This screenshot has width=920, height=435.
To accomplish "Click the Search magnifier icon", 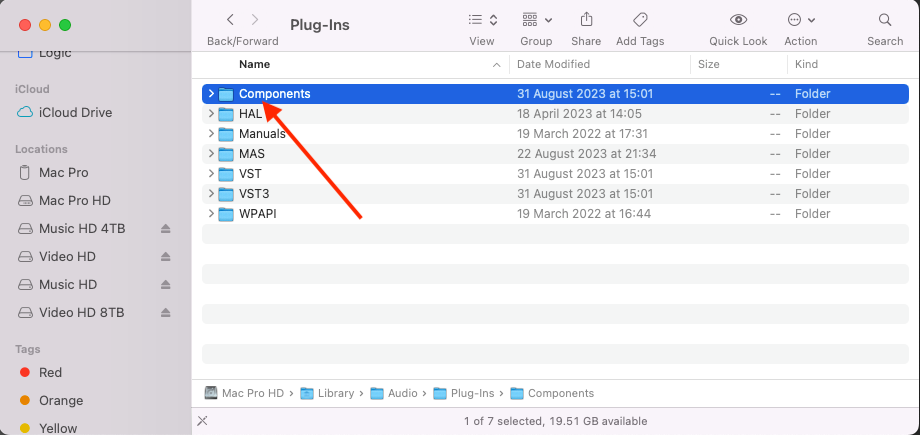I will coord(885,20).
